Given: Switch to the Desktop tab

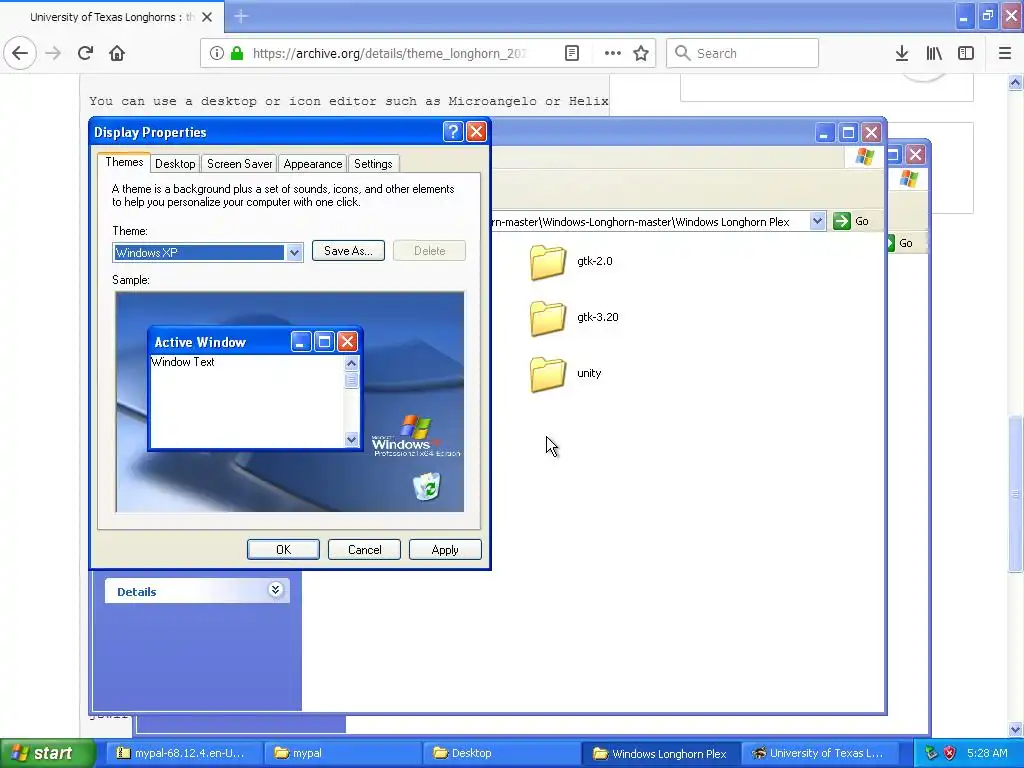Looking at the screenshot, I should click(x=175, y=164).
